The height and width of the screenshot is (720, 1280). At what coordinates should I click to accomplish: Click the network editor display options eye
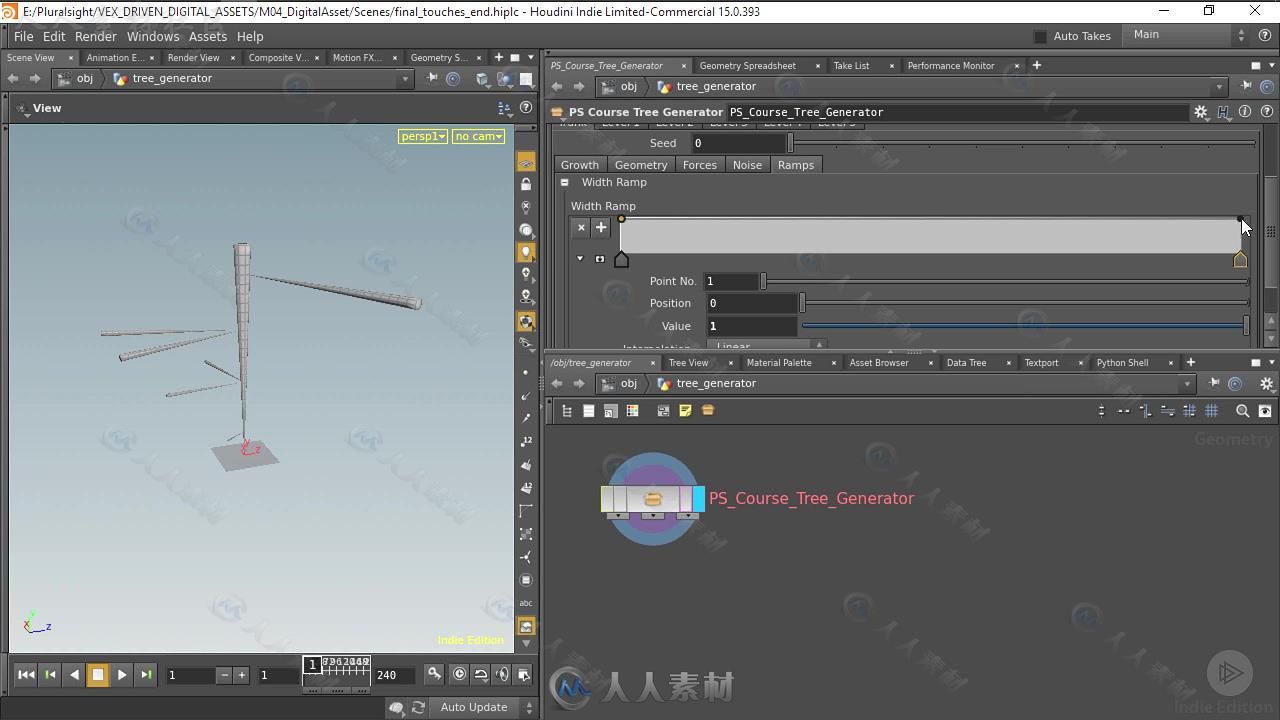coord(1265,411)
